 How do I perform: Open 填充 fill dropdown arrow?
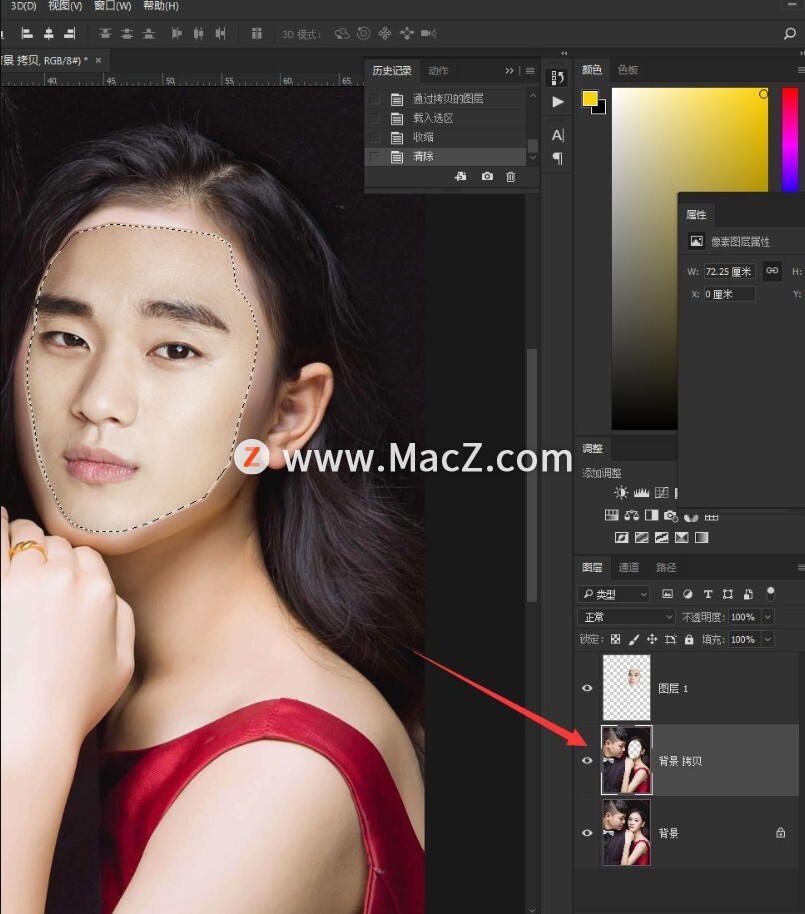[x=768, y=639]
